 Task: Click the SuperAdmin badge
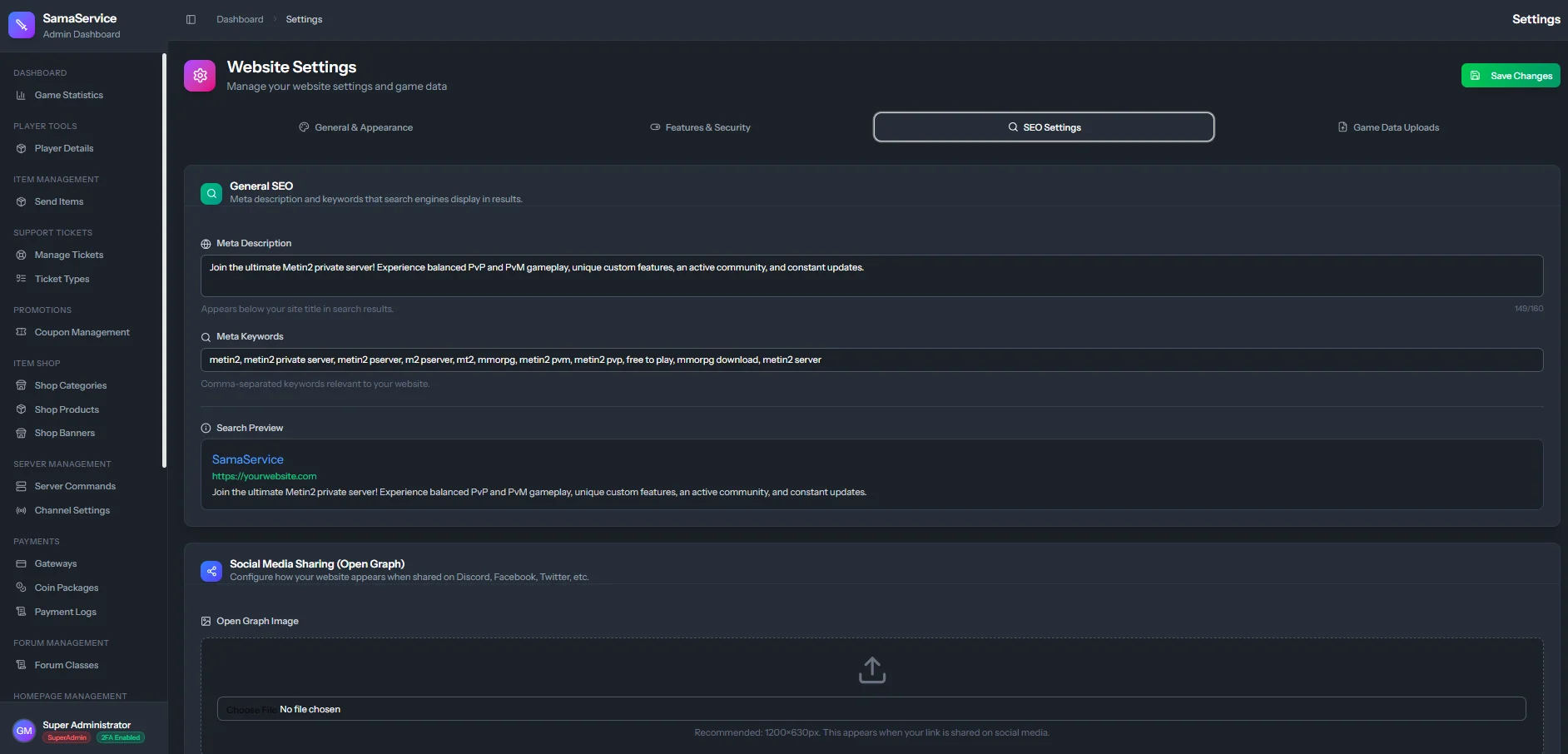point(67,737)
